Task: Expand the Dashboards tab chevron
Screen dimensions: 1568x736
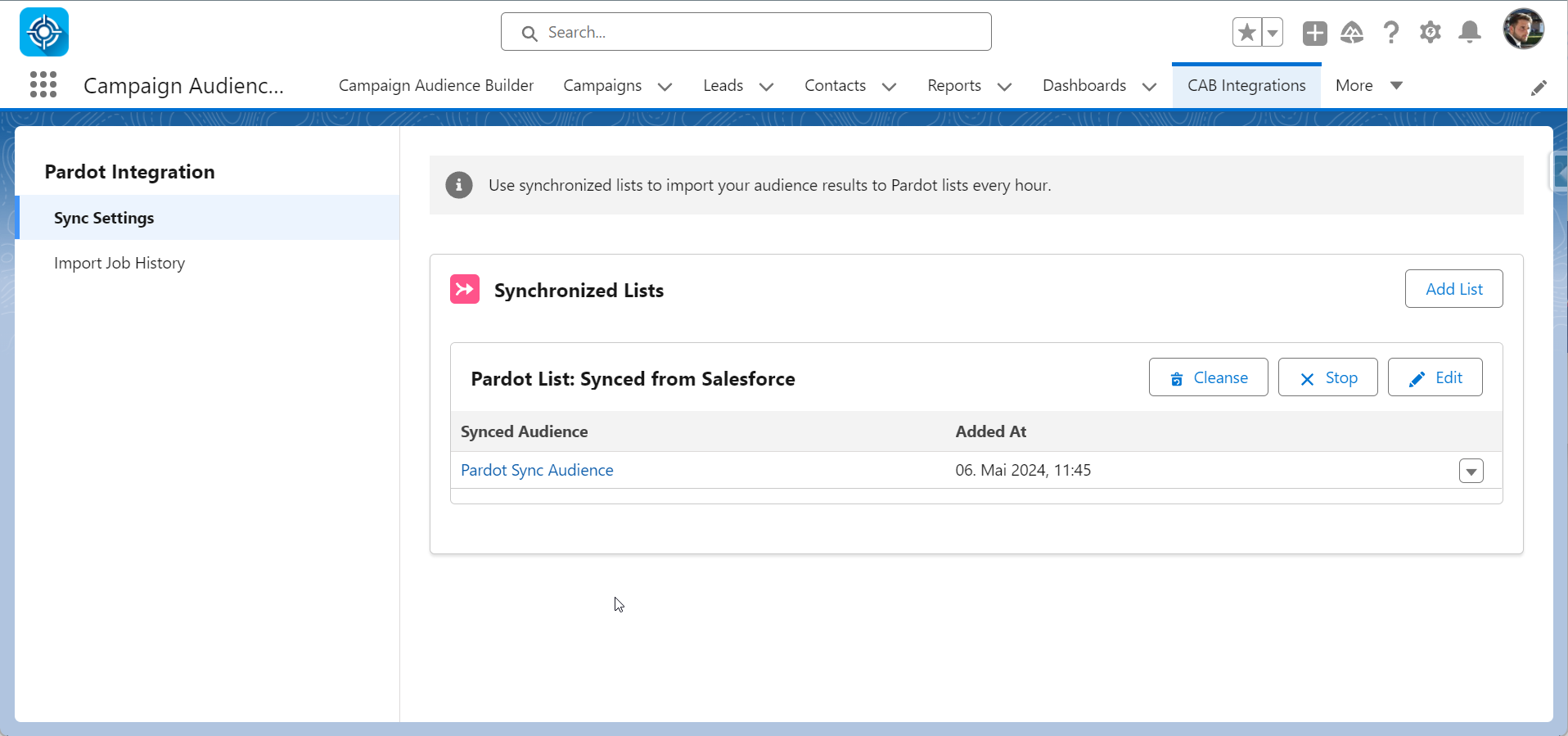Action: coord(1150,86)
